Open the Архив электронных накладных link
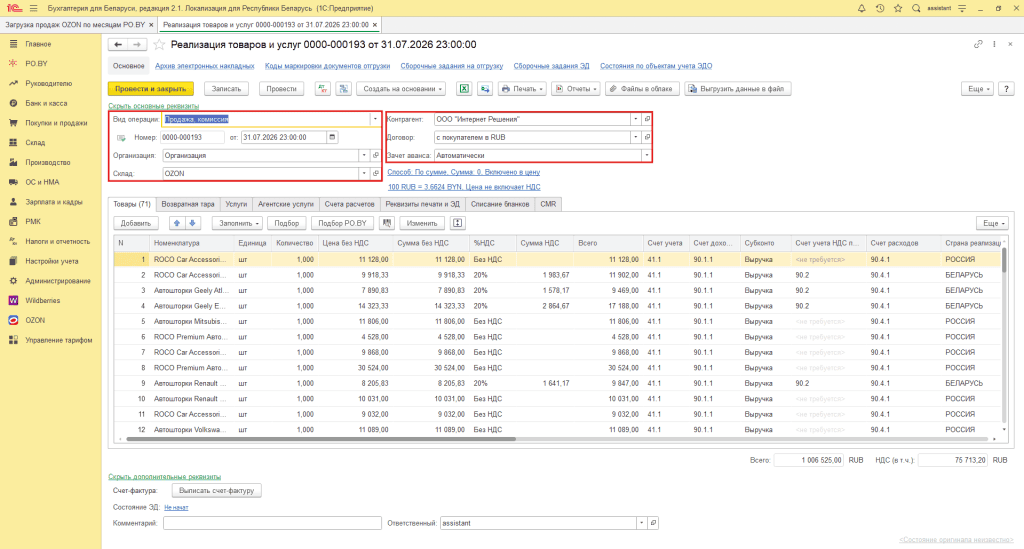 pos(204,66)
